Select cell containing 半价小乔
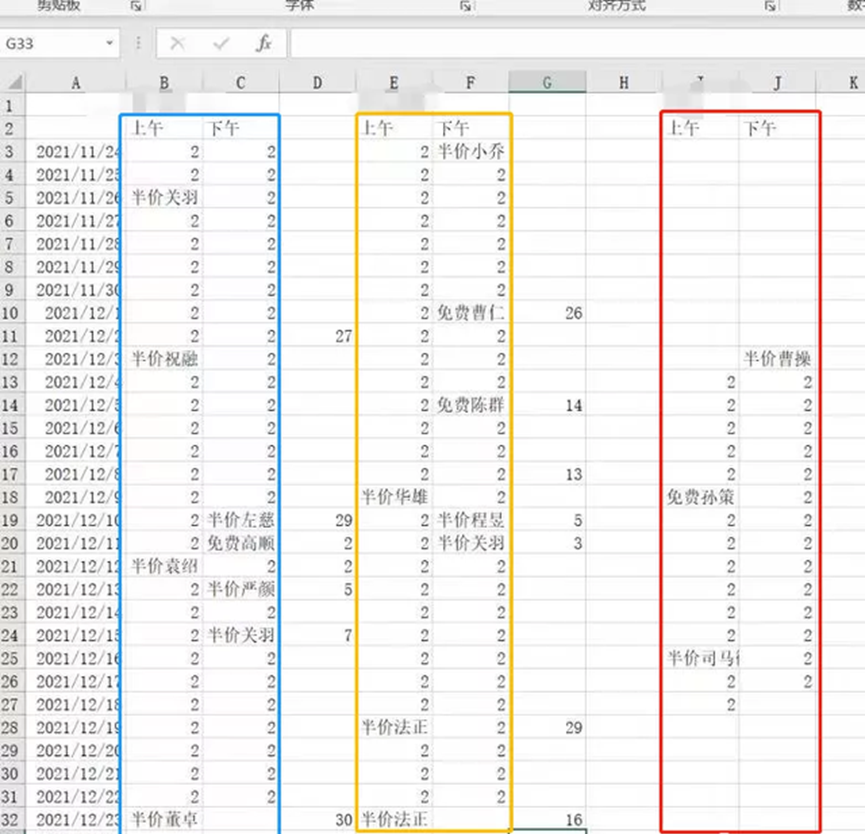Image resolution: width=865 pixels, height=834 pixels. (472, 152)
